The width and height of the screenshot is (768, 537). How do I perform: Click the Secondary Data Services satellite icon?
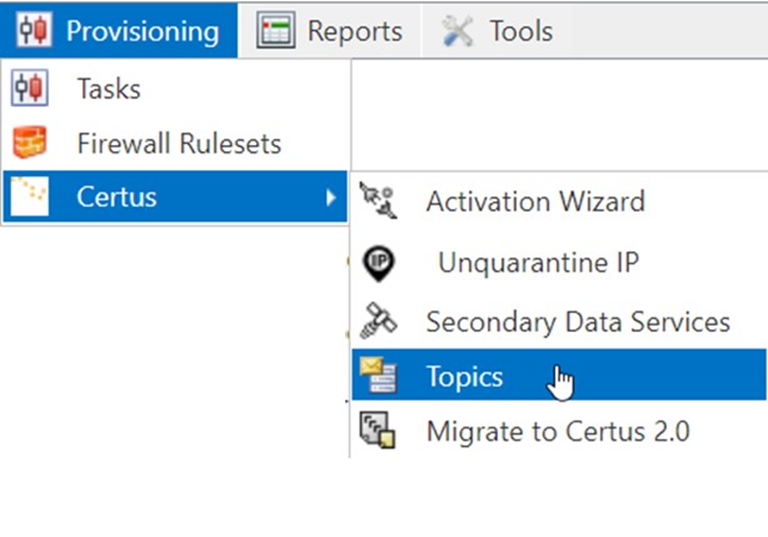pyautogui.click(x=378, y=322)
